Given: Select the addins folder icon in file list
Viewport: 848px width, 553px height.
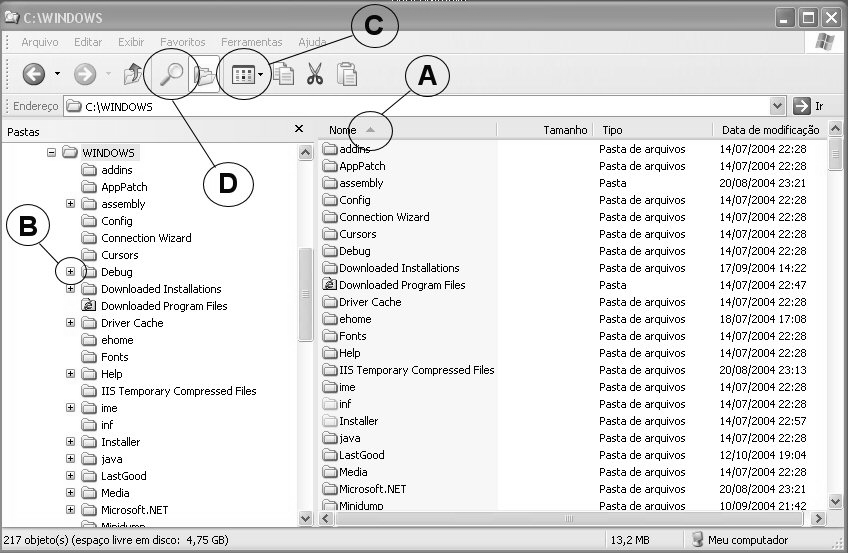Looking at the screenshot, I should pos(330,149).
